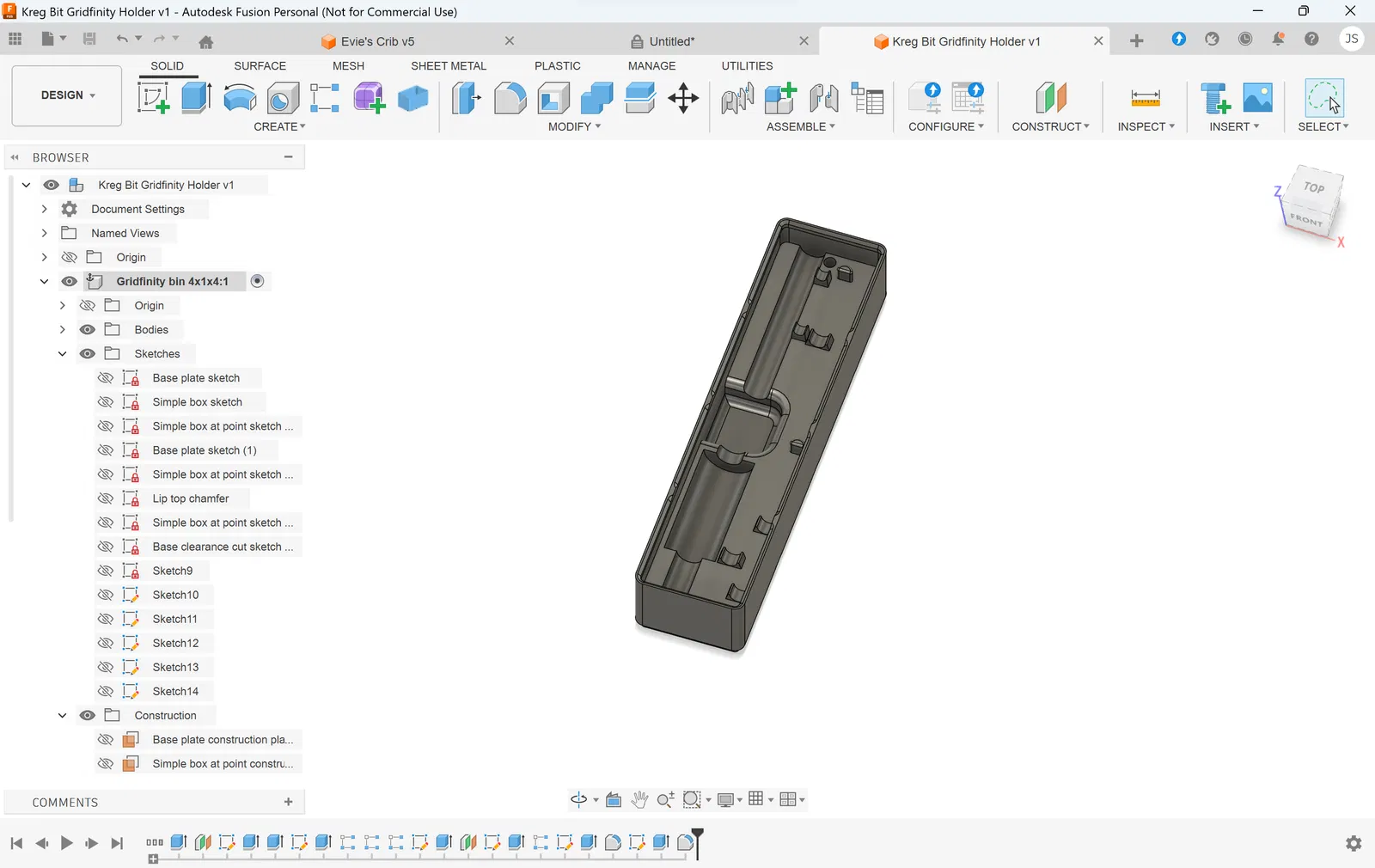Activate the Gridfinity bin 4x1x4:1 component radio
The height and width of the screenshot is (868, 1375).
(257, 281)
